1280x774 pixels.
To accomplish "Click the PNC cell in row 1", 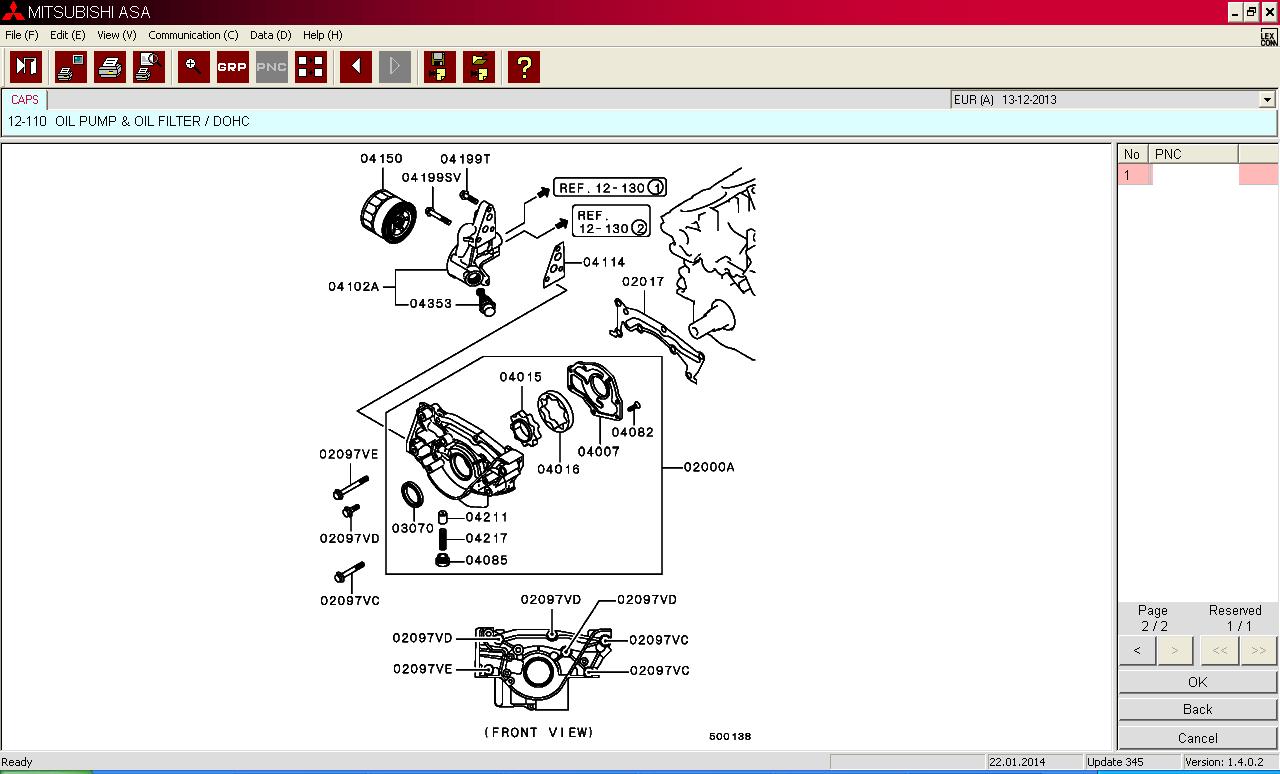I will click(x=1194, y=175).
